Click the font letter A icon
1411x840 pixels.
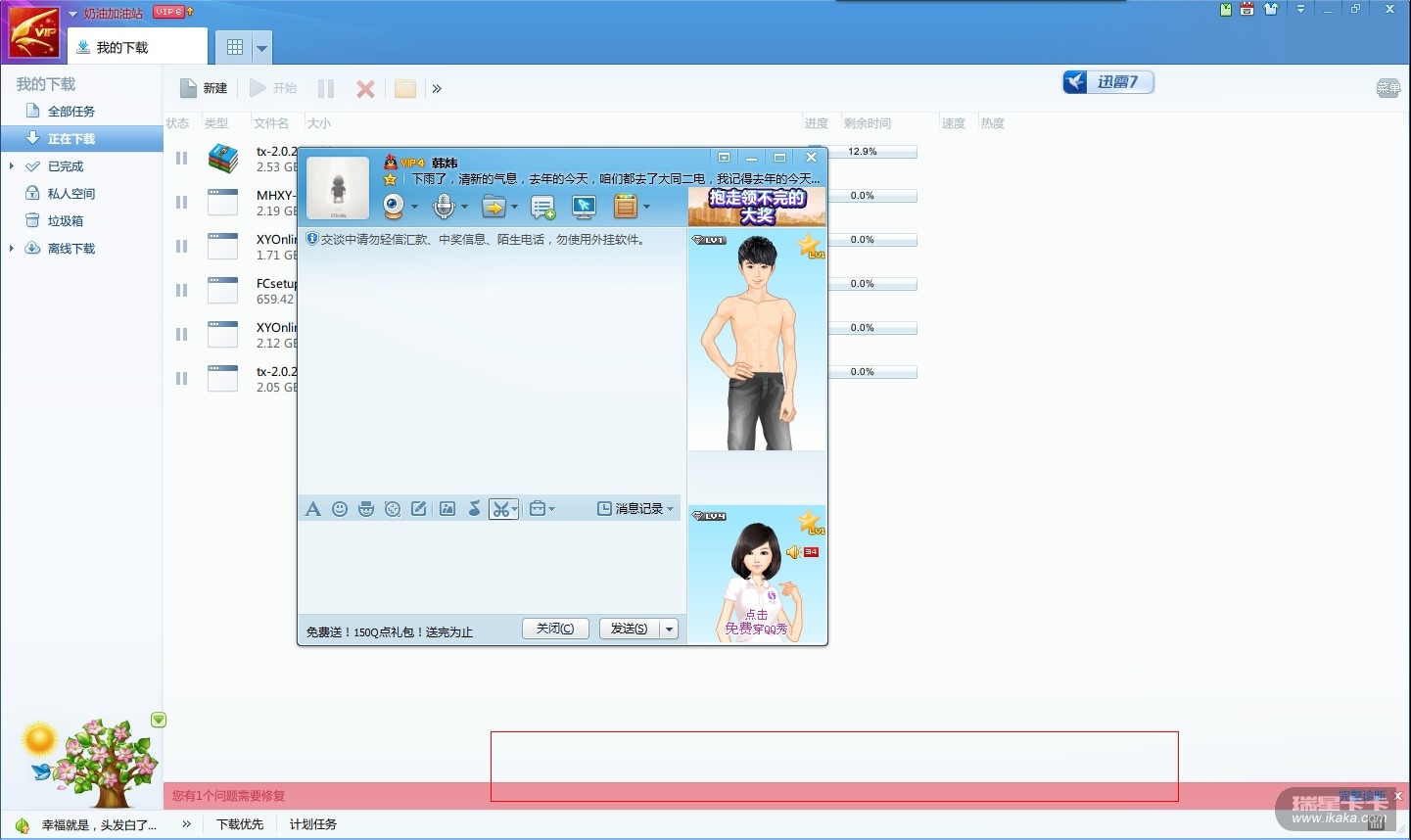click(x=313, y=509)
